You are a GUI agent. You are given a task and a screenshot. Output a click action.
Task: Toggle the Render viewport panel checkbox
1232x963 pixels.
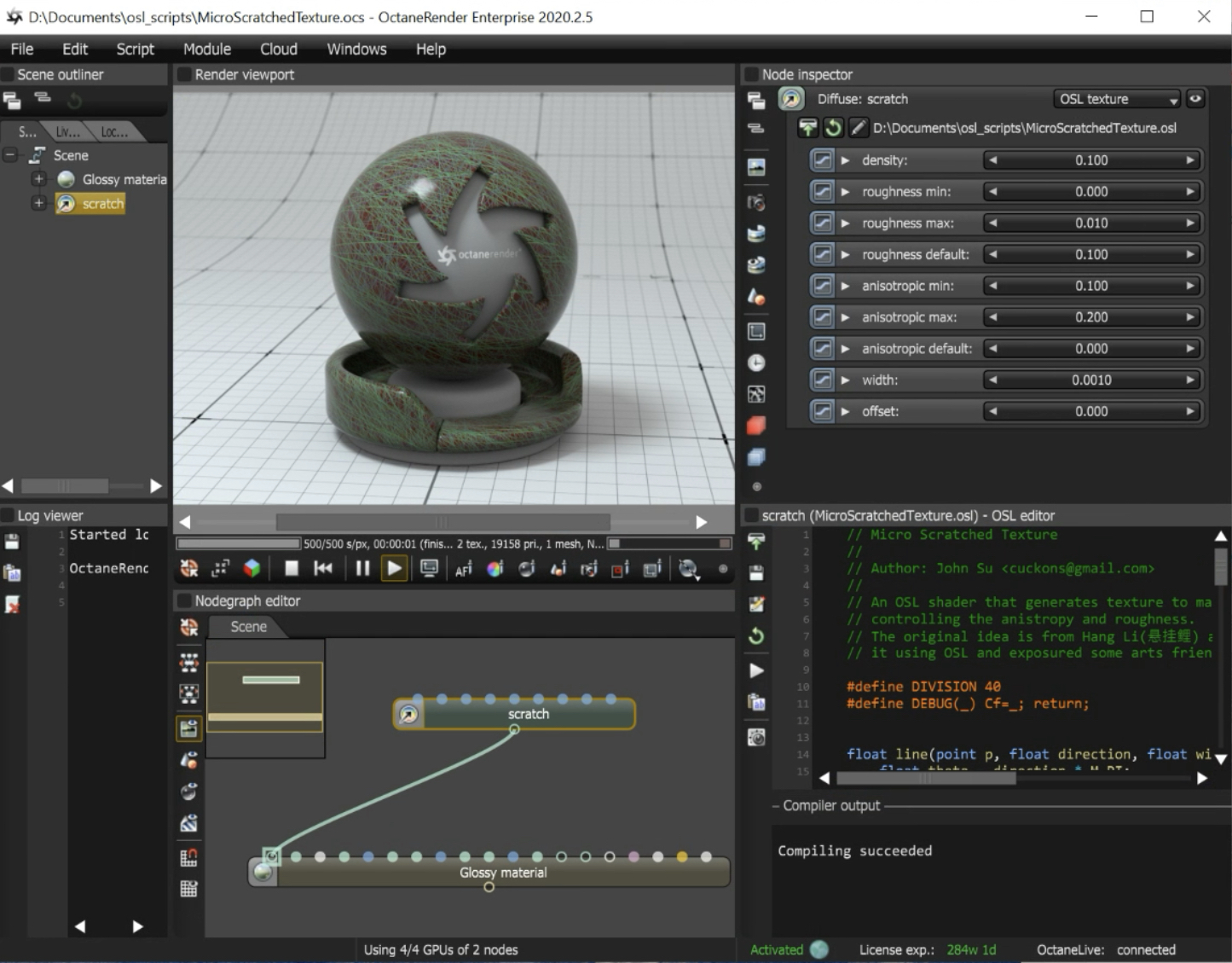[183, 74]
